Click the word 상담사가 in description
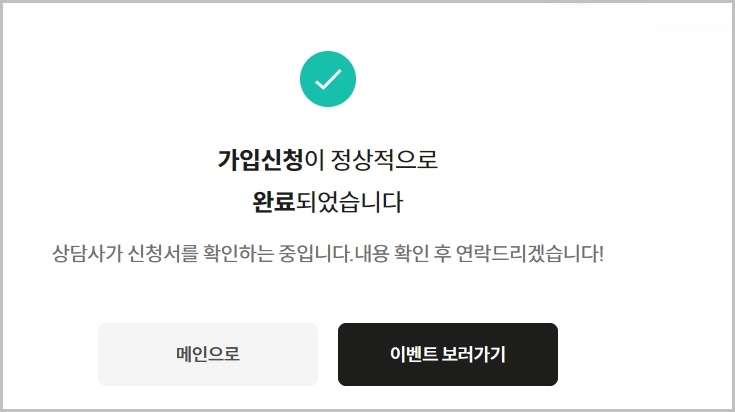 [x=87, y=254]
